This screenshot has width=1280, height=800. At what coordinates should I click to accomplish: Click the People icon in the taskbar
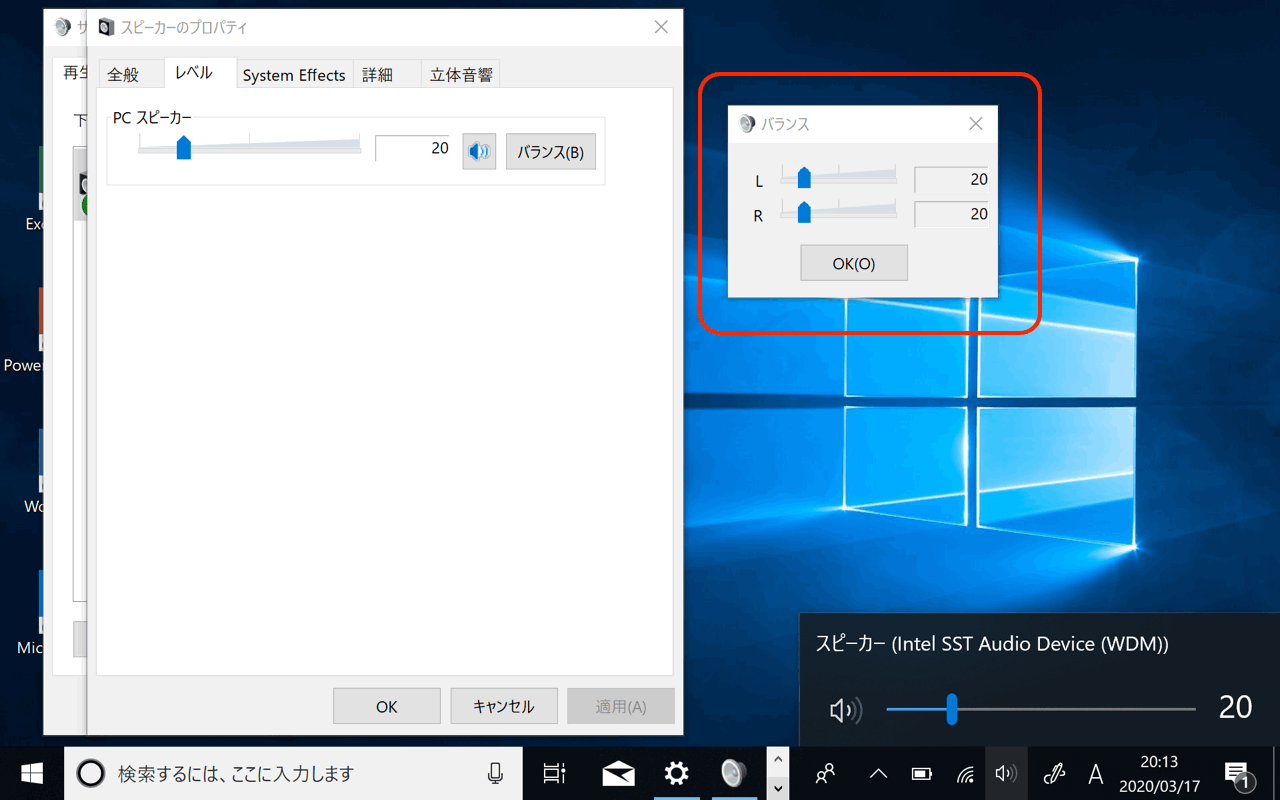coord(826,773)
